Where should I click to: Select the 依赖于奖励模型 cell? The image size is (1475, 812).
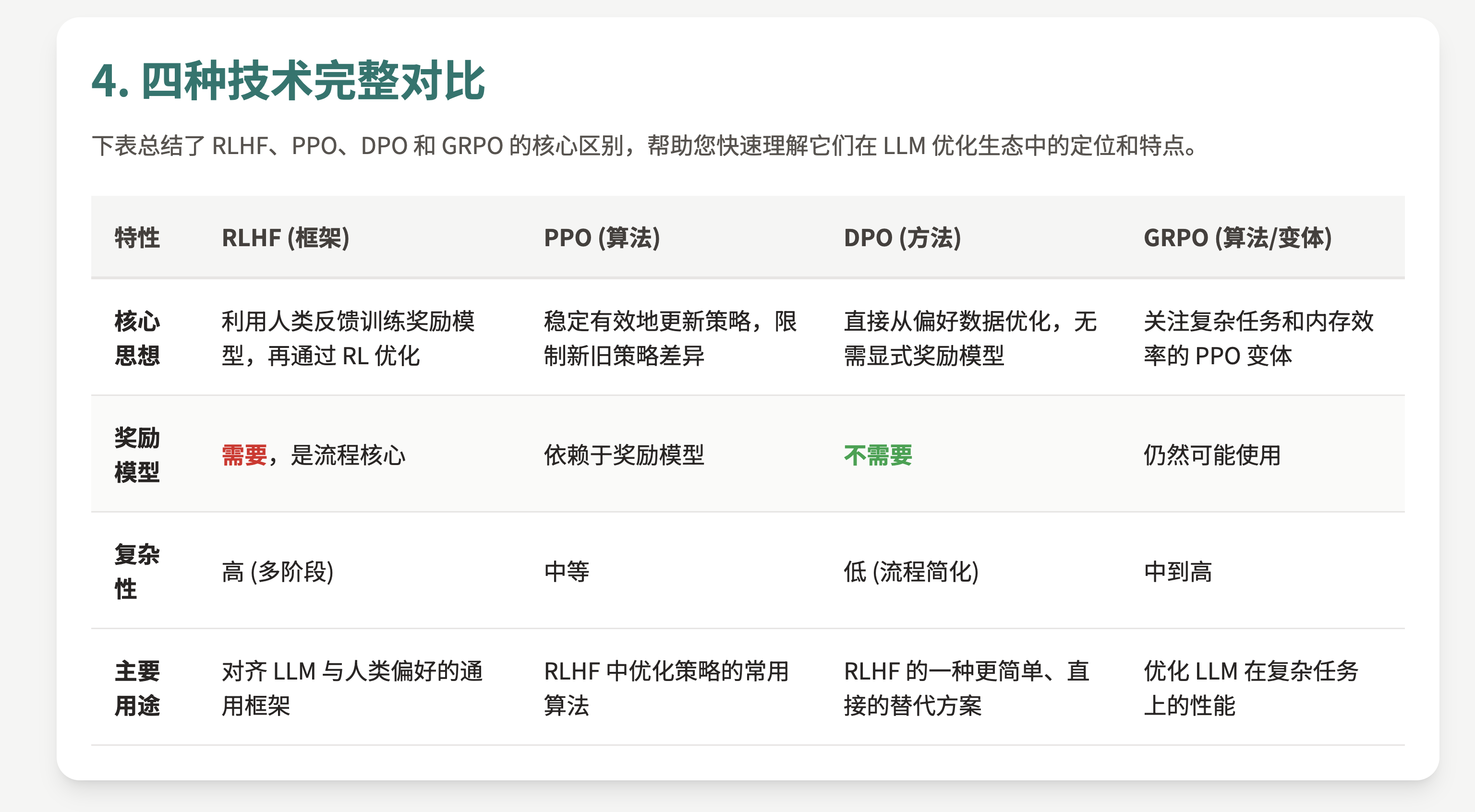coord(624,455)
